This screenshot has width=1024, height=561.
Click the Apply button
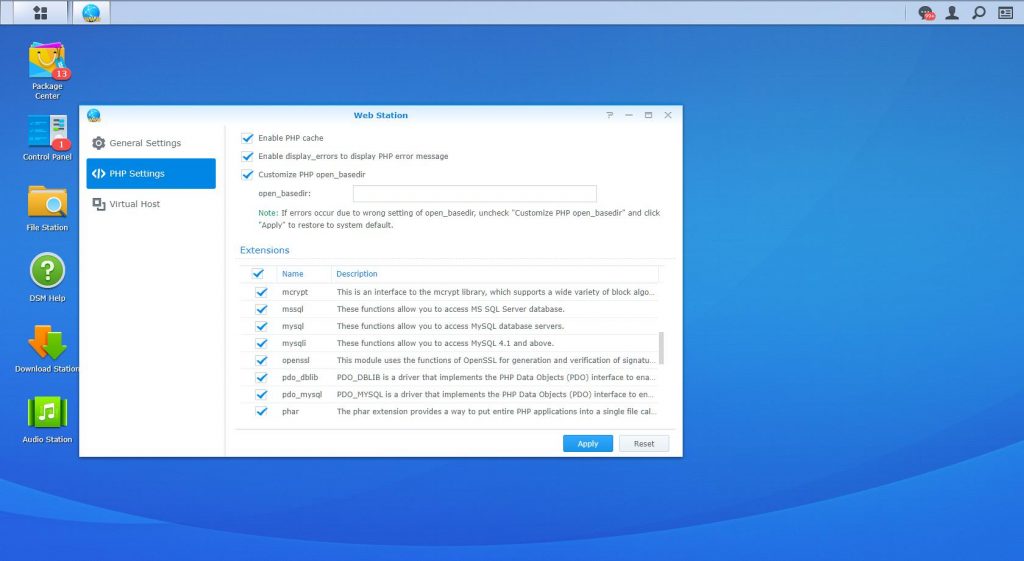coord(588,443)
